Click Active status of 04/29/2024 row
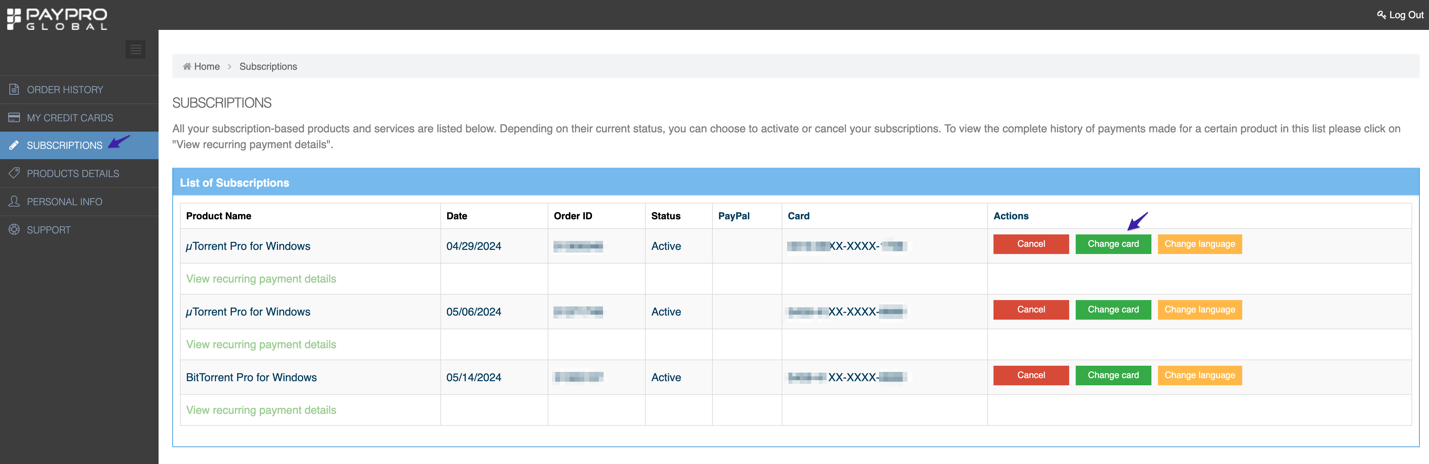This screenshot has width=1429, height=464. pos(666,246)
